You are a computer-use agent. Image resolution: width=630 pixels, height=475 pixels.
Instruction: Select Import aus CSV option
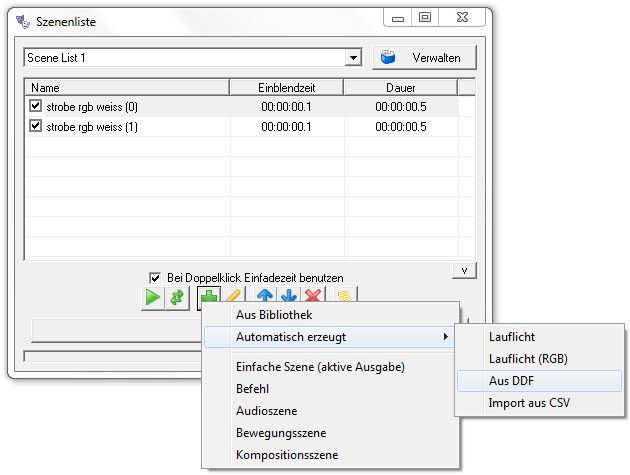[x=528, y=403]
